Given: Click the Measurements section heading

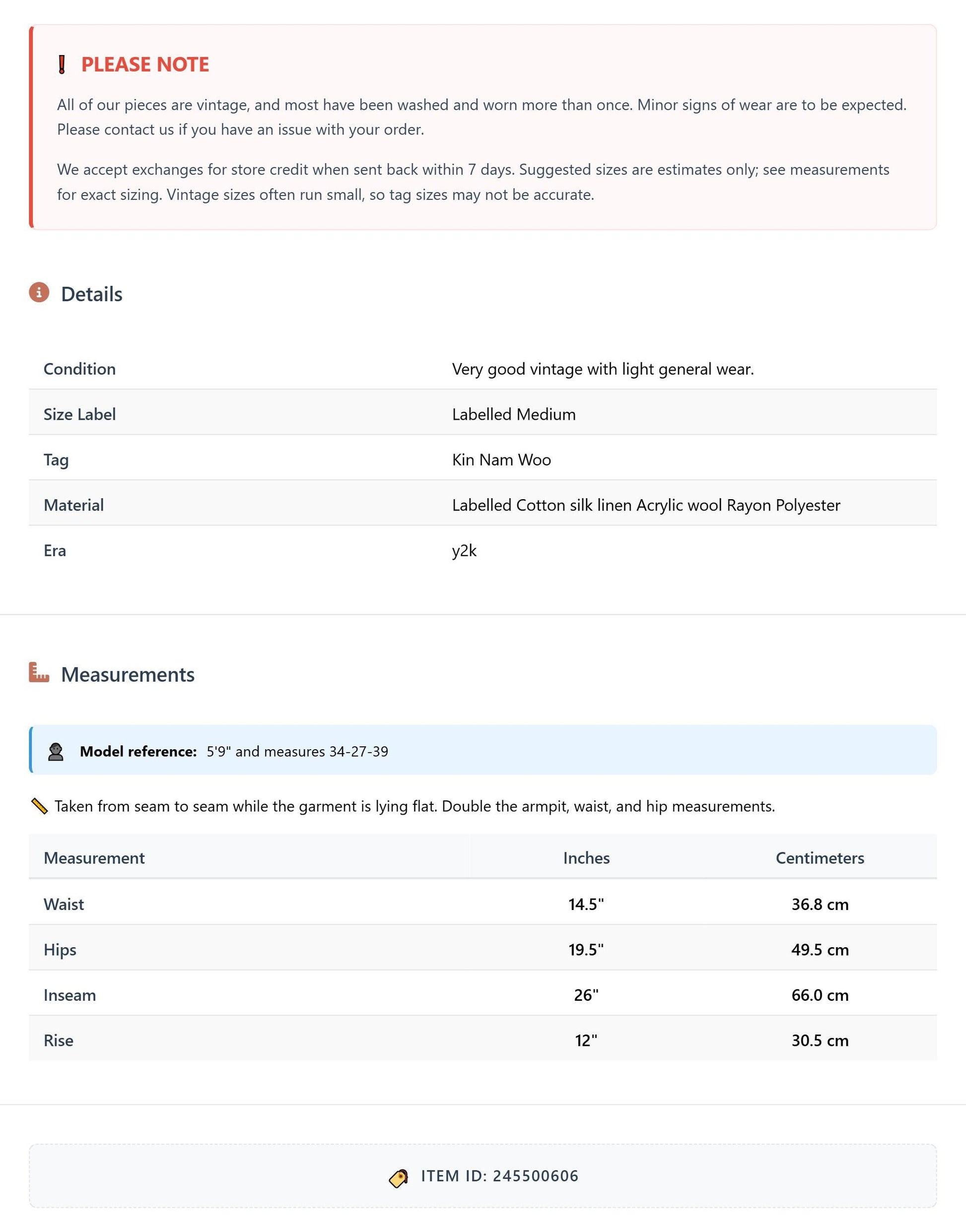Looking at the screenshot, I should [x=128, y=674].
